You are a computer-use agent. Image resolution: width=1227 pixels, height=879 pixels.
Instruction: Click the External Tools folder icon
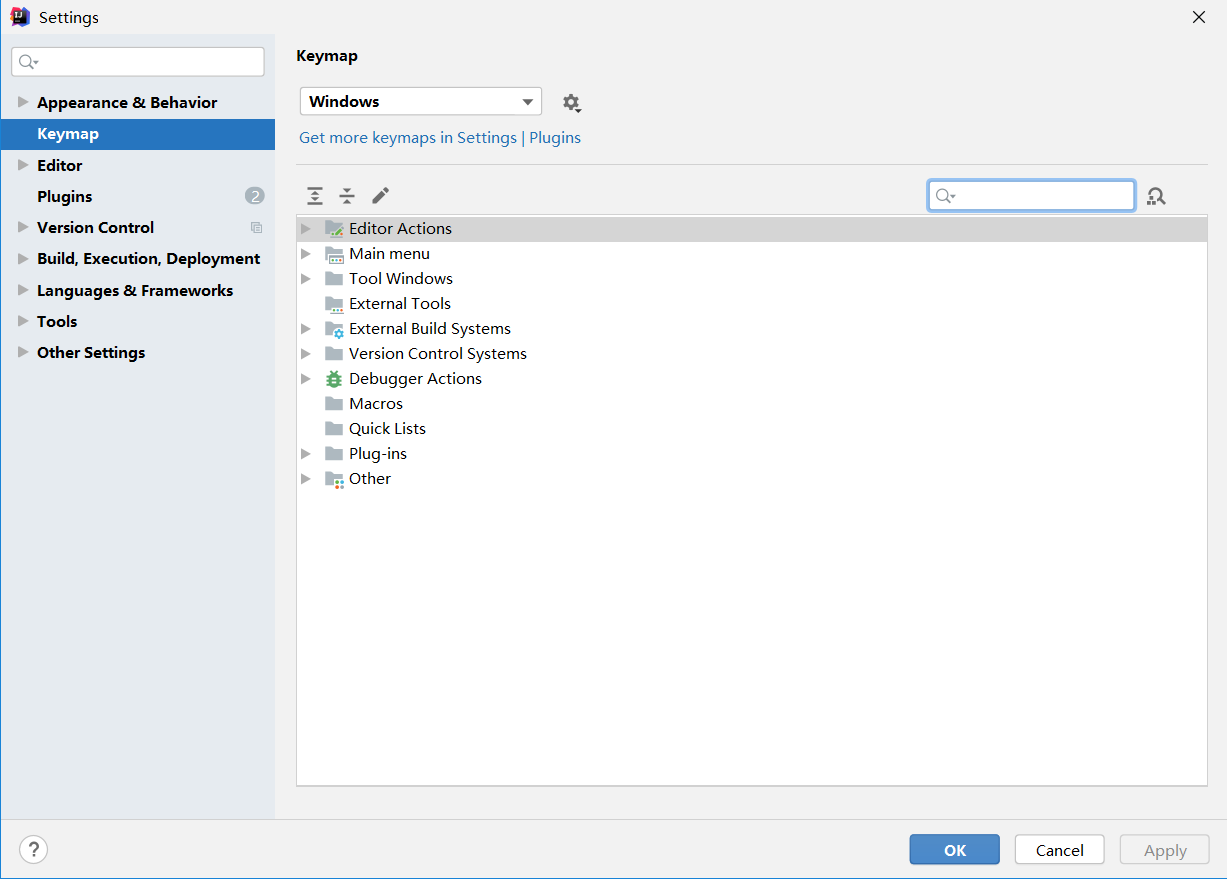pos(334,303)
